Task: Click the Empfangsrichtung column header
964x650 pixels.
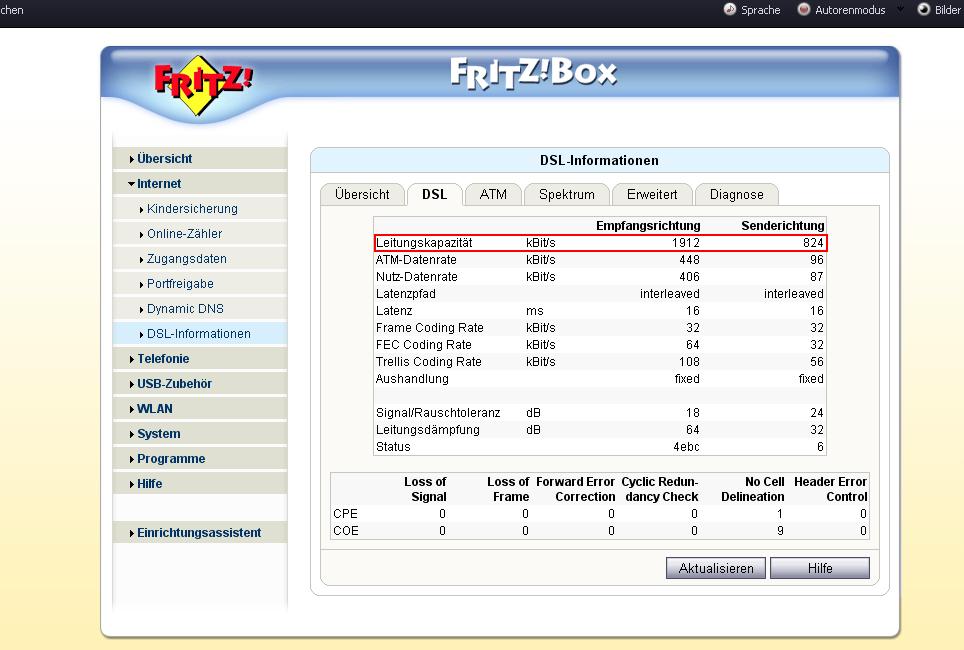Action: (x=648, y=226)
